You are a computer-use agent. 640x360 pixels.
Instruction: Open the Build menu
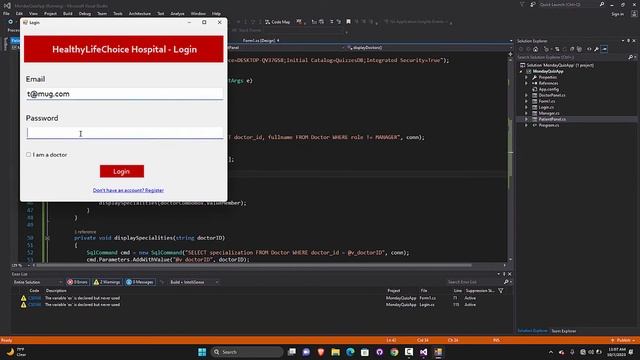pyautogui.click(x=68, y=13)
